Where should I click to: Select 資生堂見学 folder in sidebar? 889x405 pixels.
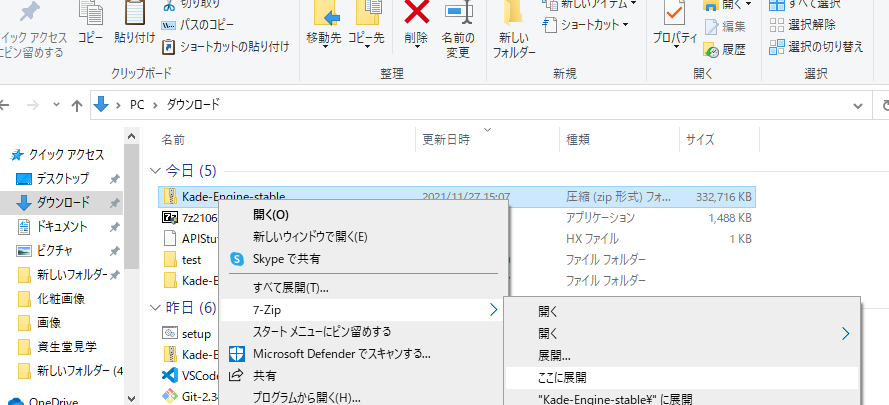[60, 347]
